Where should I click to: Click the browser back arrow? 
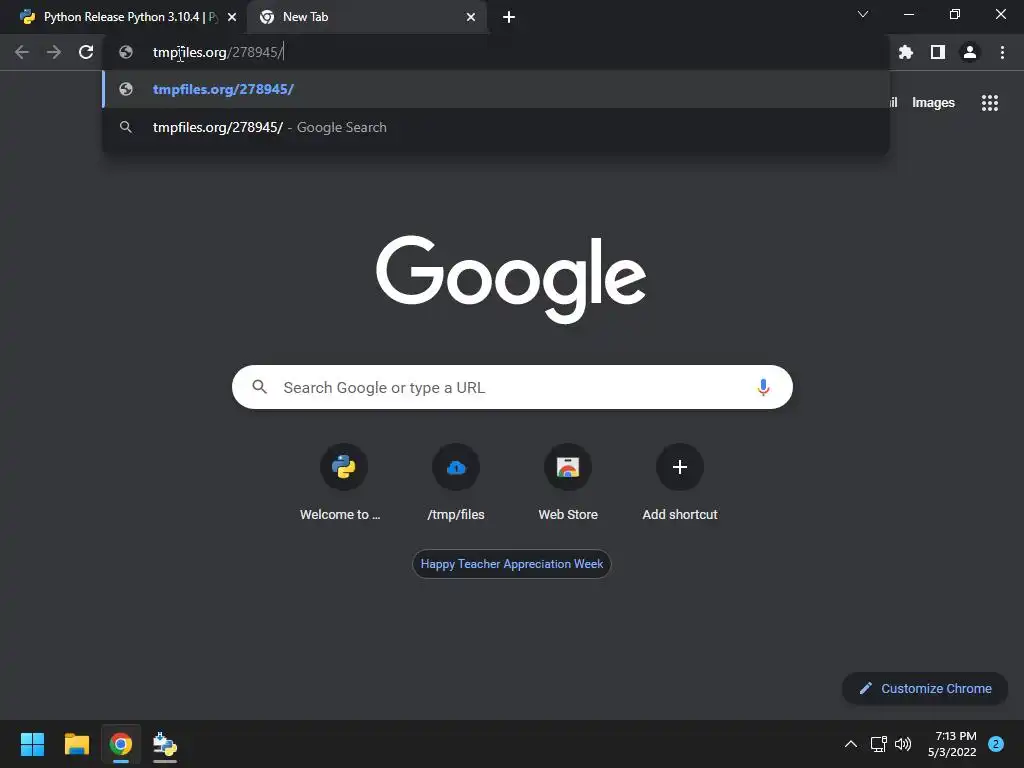[22, 52]
